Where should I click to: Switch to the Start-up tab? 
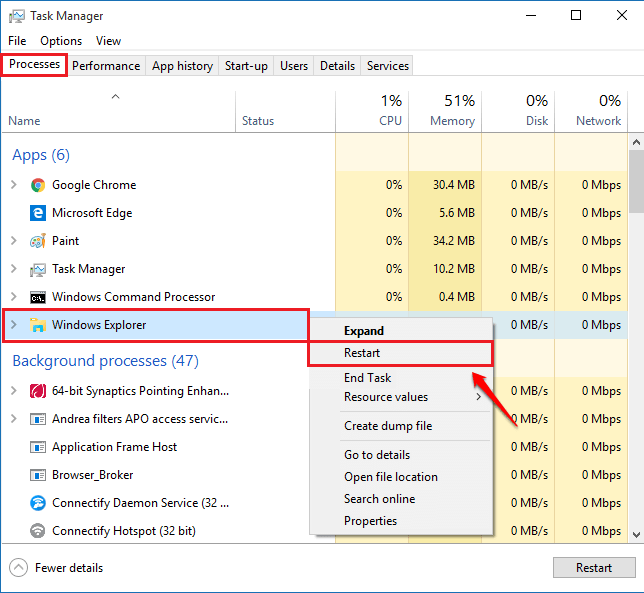tap(246, 66)
